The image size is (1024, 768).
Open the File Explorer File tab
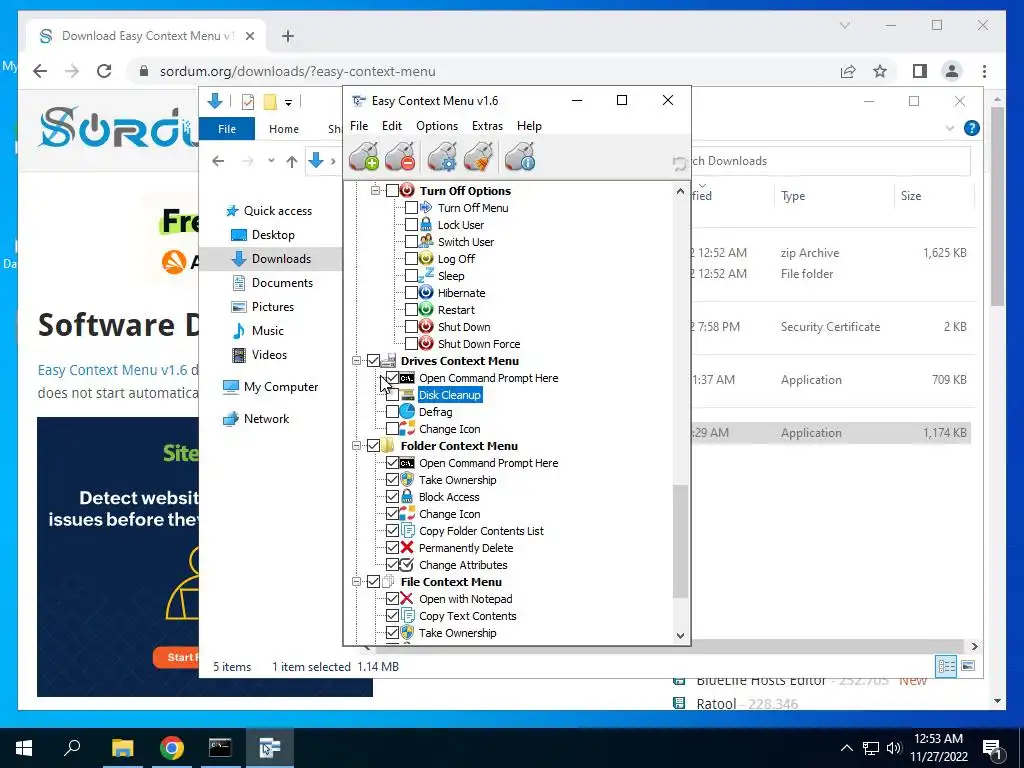click(227, 129)
